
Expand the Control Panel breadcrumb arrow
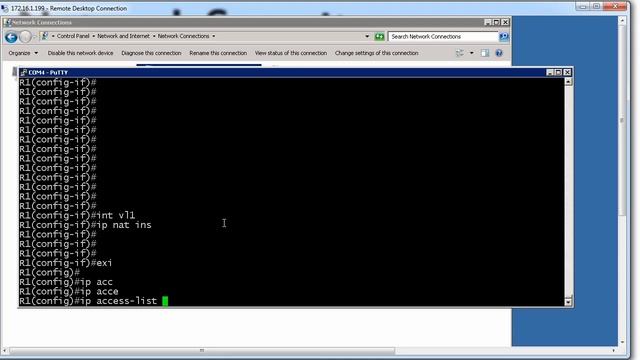[x=93, y=36]
